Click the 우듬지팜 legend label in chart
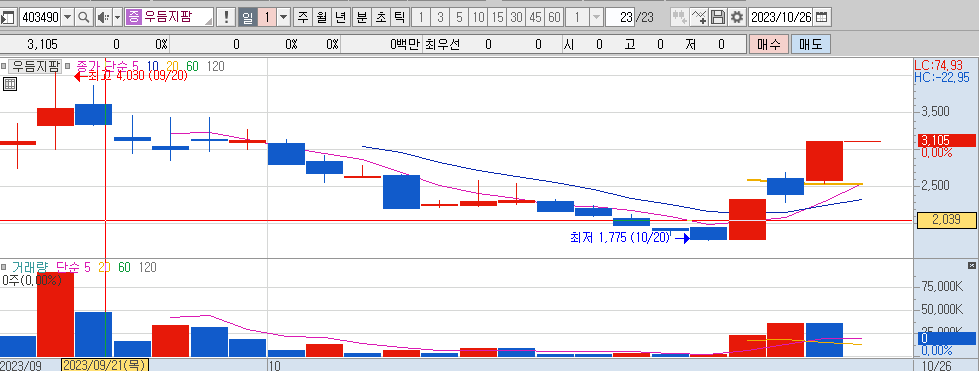The height and width of the screenshot is (371, 979). tap(36, 66)
